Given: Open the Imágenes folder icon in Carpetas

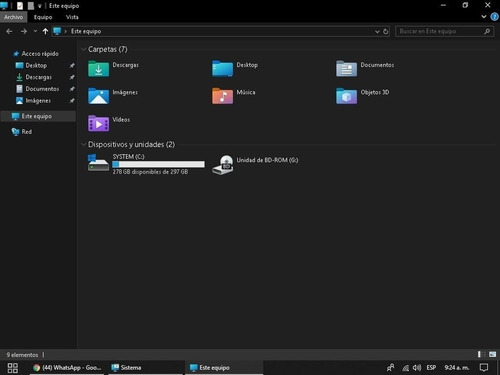Looking at the screenshot, I should pyautogui.click(x=98, y=96).
